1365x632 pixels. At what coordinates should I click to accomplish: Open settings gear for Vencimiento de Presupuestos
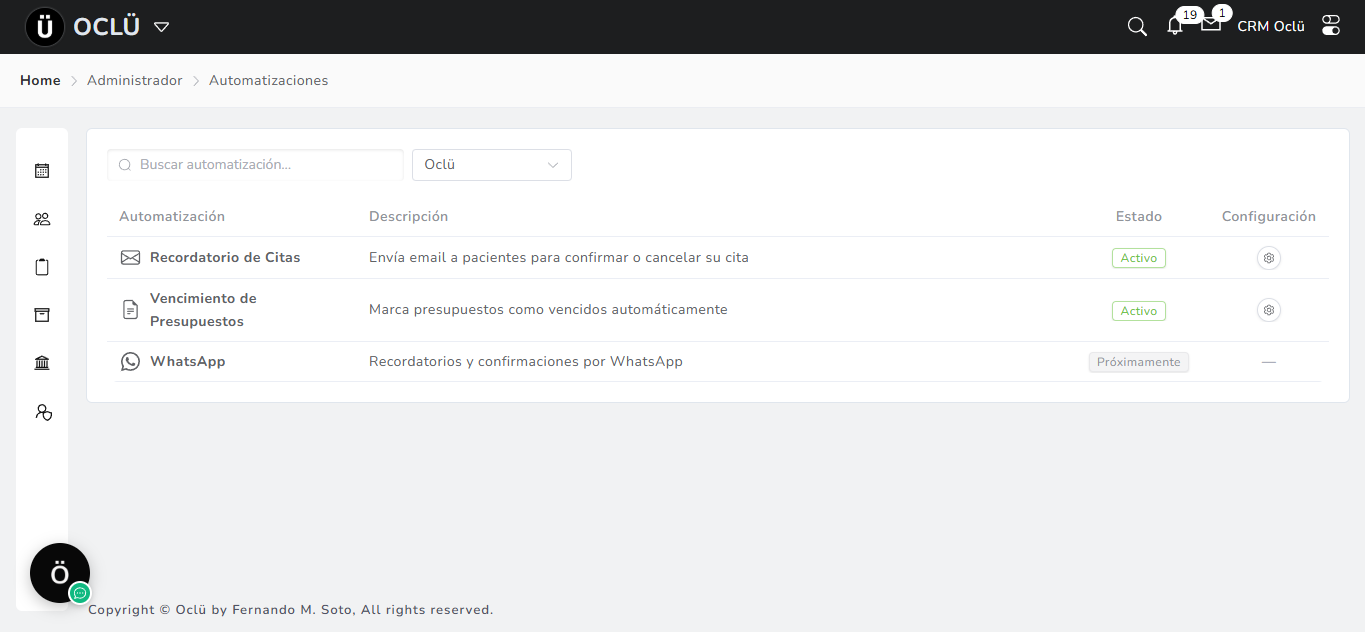[x=1269, y=310]
